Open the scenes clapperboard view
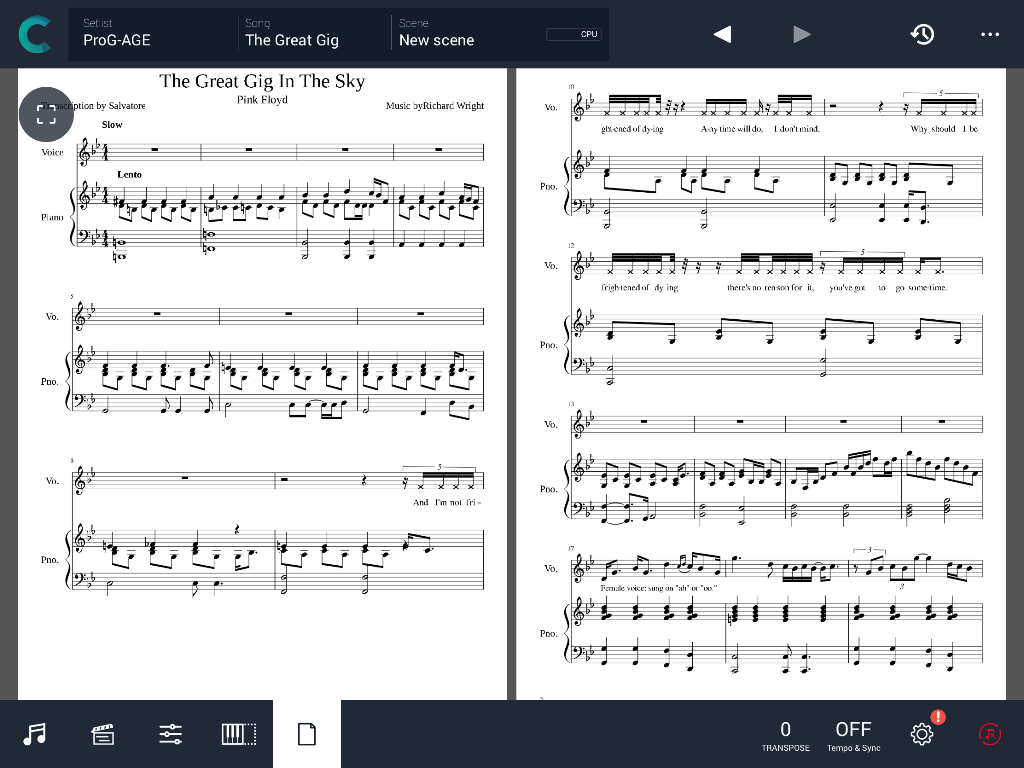The image size is (1024, 768). point(103,734)
